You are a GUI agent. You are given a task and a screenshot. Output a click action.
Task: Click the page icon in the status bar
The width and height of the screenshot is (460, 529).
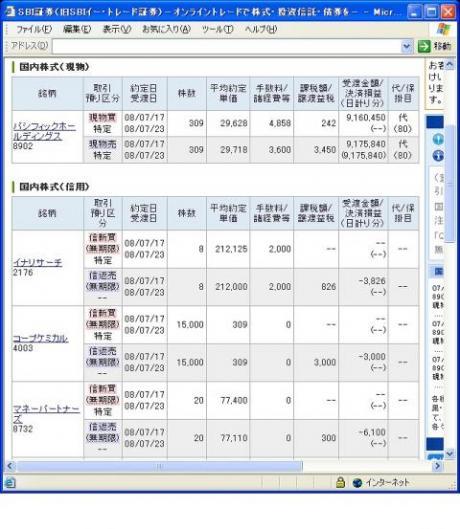[10, 483]
